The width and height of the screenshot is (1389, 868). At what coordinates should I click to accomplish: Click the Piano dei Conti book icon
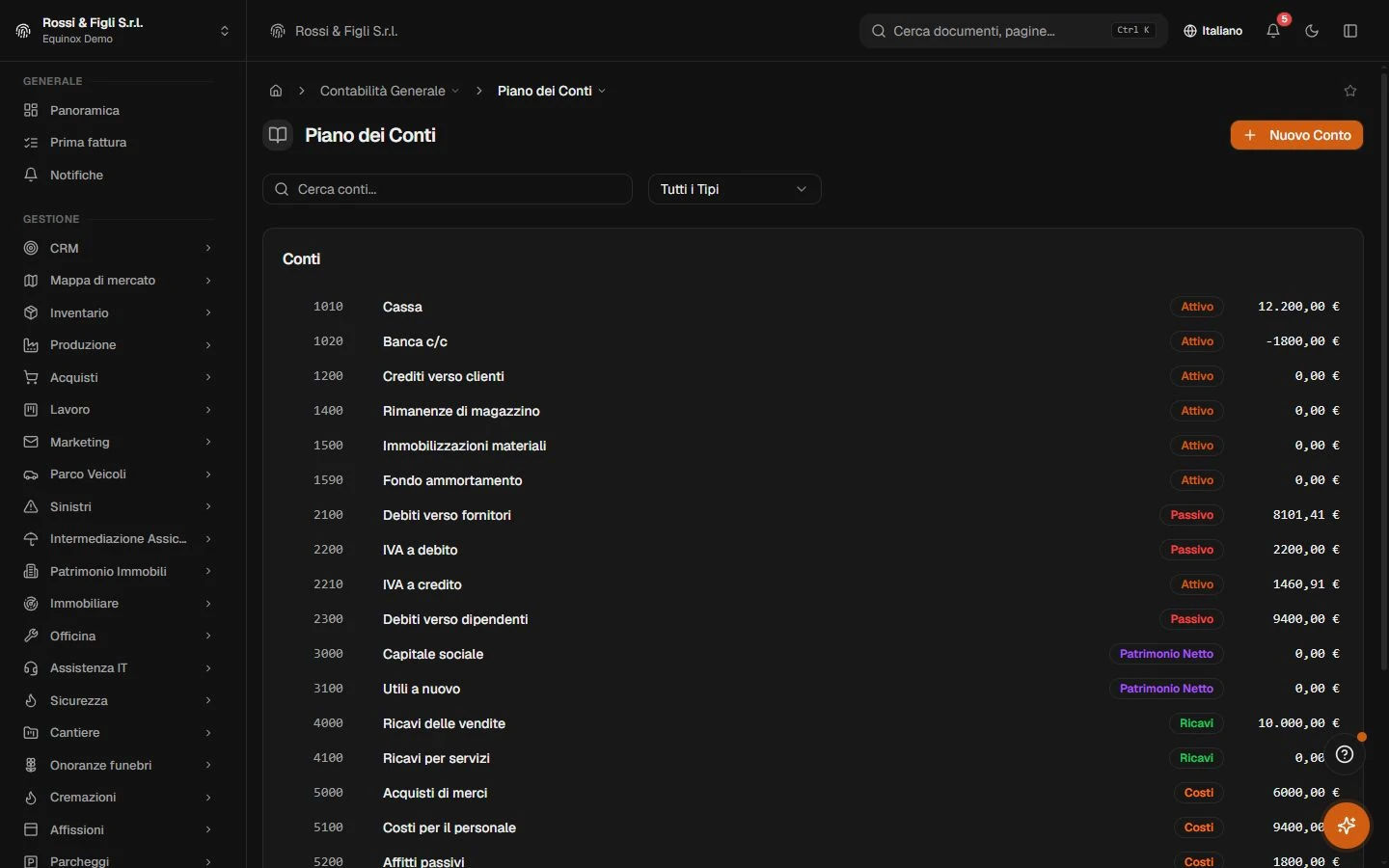(x=278, y=135)
